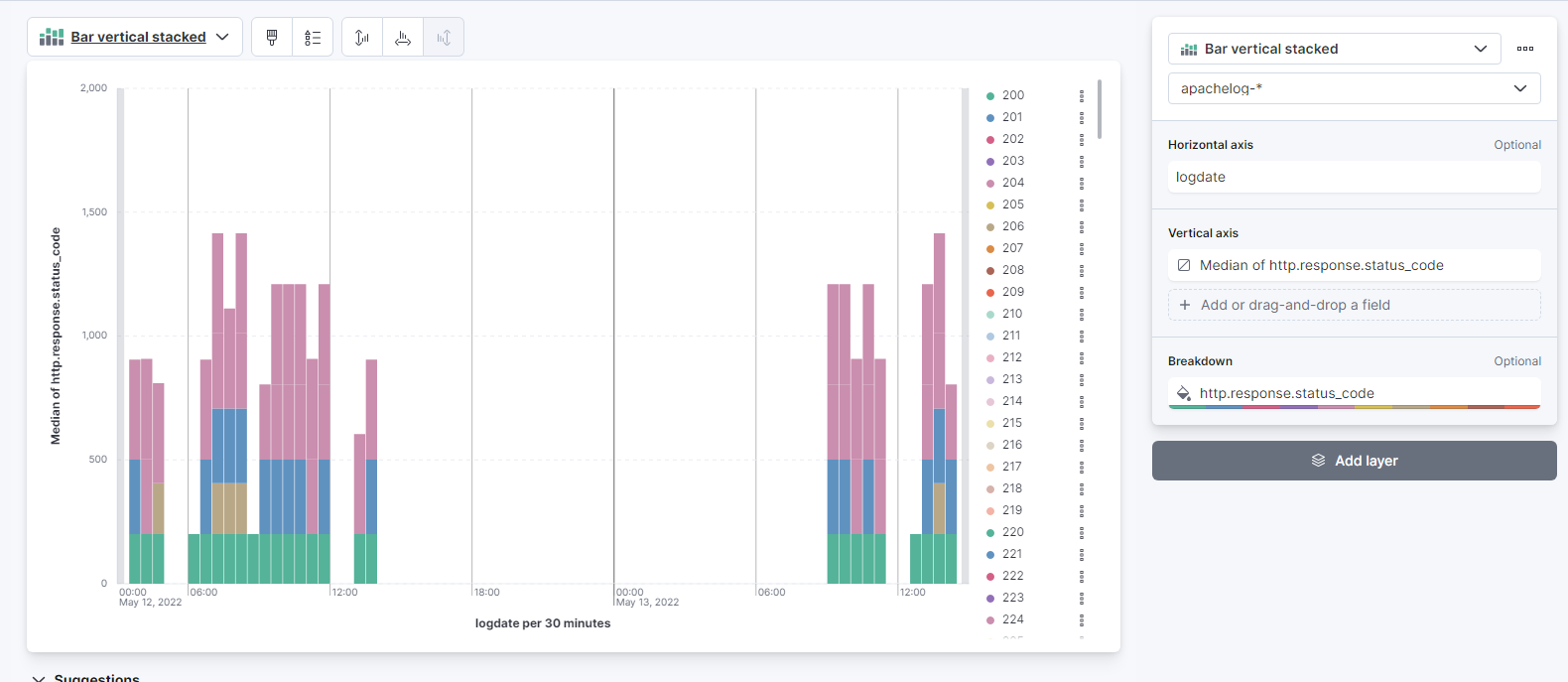The height and width of the screenshot is (682, 1568).
Task: Open legend options for 213
Action: (x=1082, y=380)
